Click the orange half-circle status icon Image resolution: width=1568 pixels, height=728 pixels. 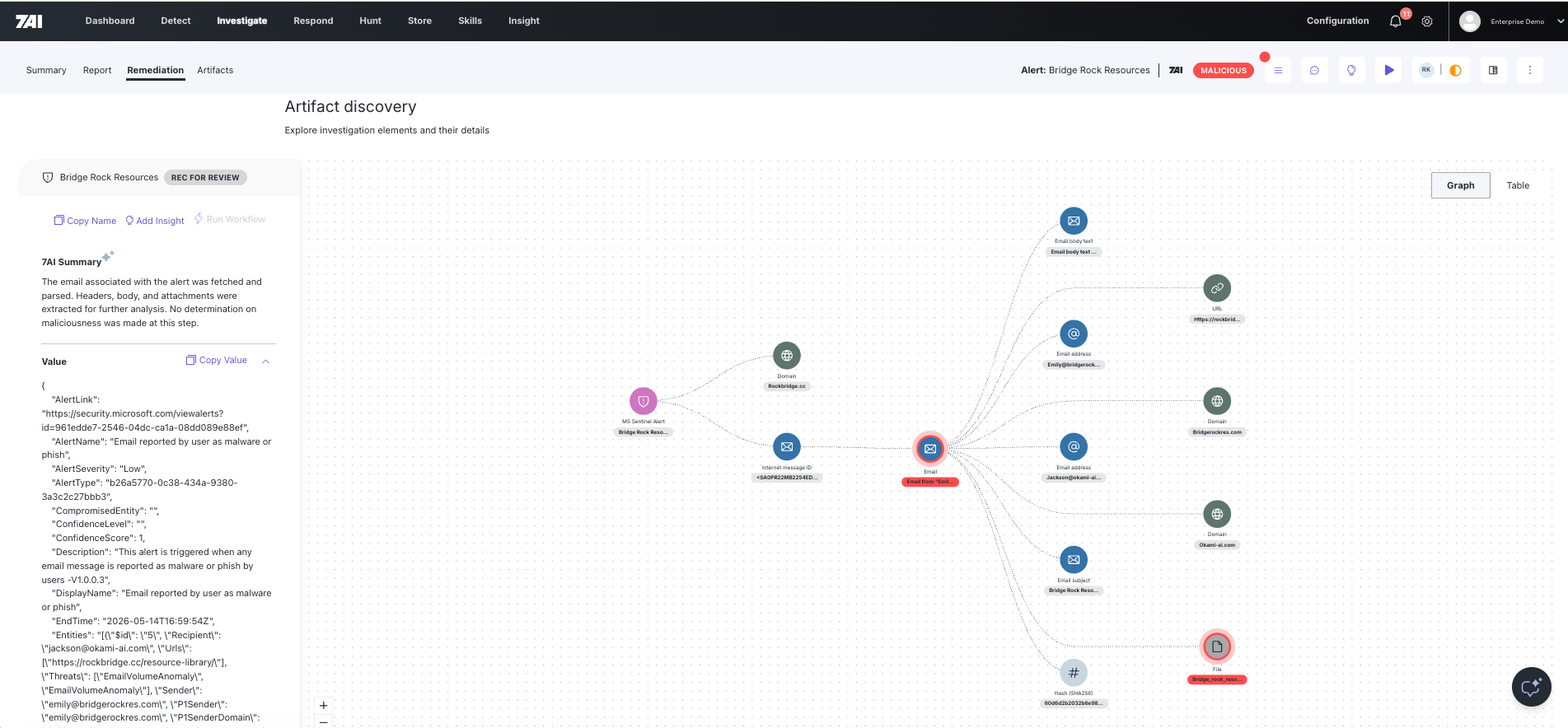click(1456, 70)
